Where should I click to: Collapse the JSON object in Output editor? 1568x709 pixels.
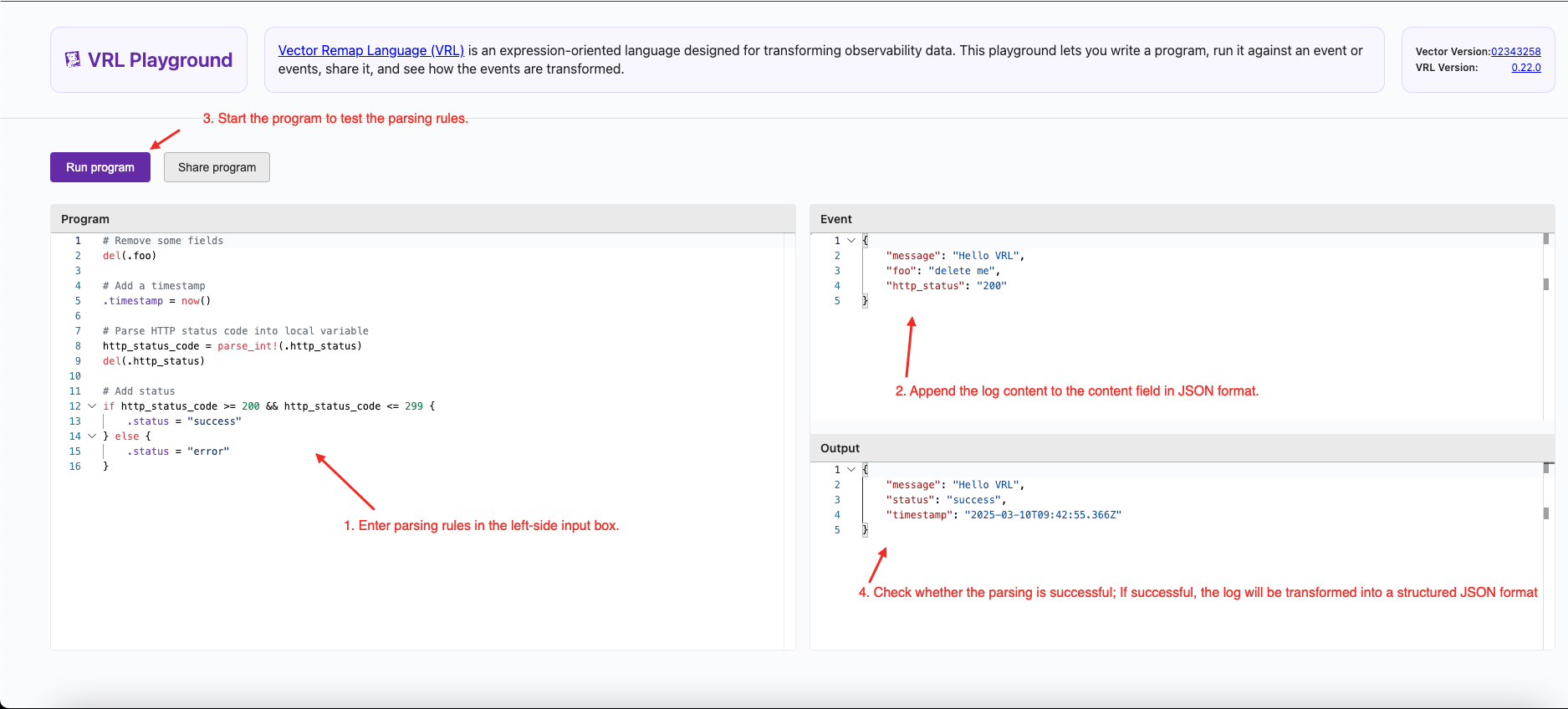click(851, 470)
